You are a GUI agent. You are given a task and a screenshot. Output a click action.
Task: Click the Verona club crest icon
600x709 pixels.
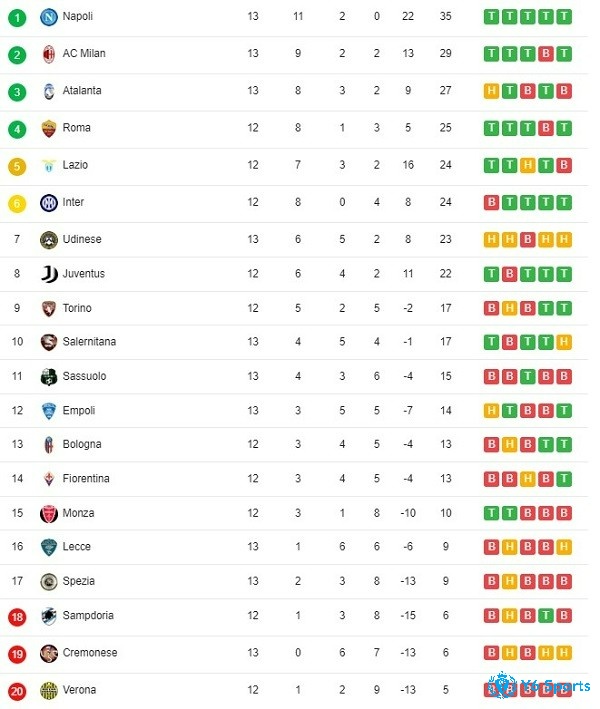click(x=49, y=690)
